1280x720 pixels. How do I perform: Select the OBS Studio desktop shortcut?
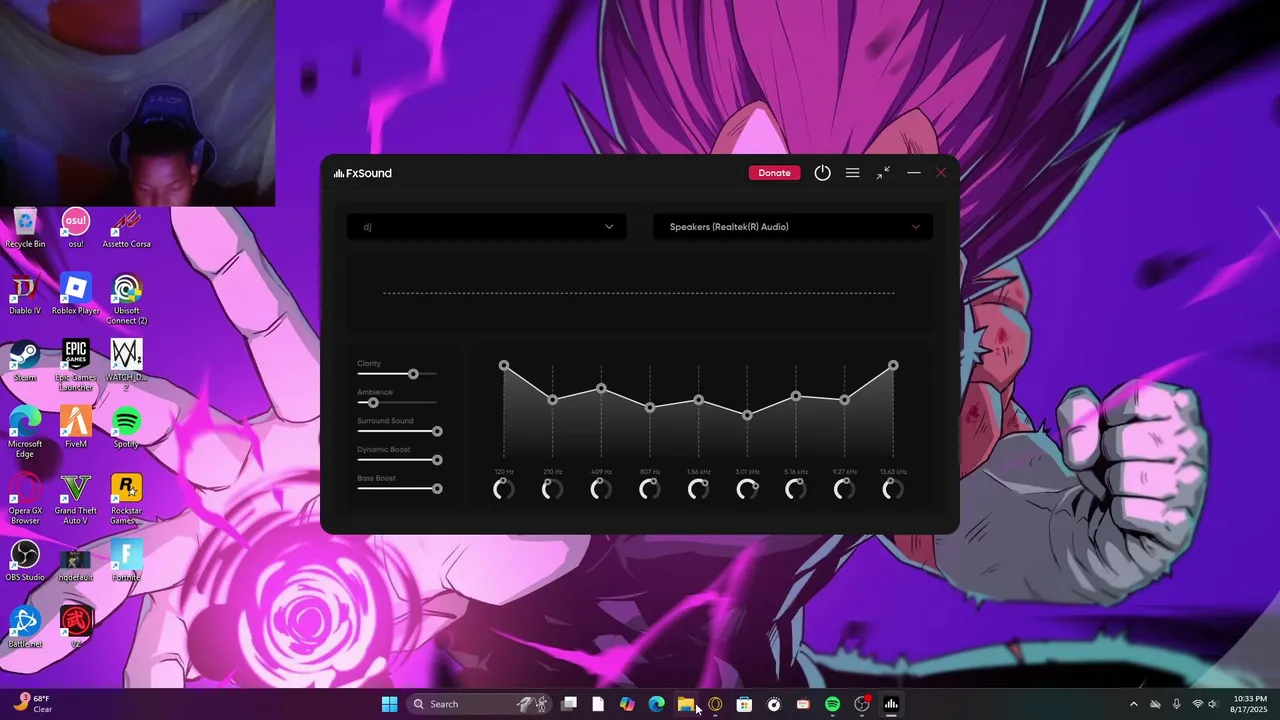[25, 562]
